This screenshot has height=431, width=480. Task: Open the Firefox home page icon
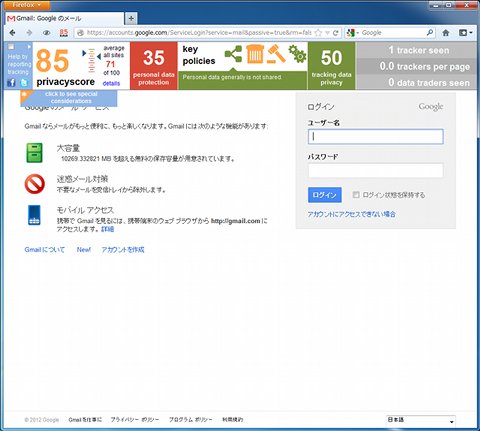click(446, 33)
